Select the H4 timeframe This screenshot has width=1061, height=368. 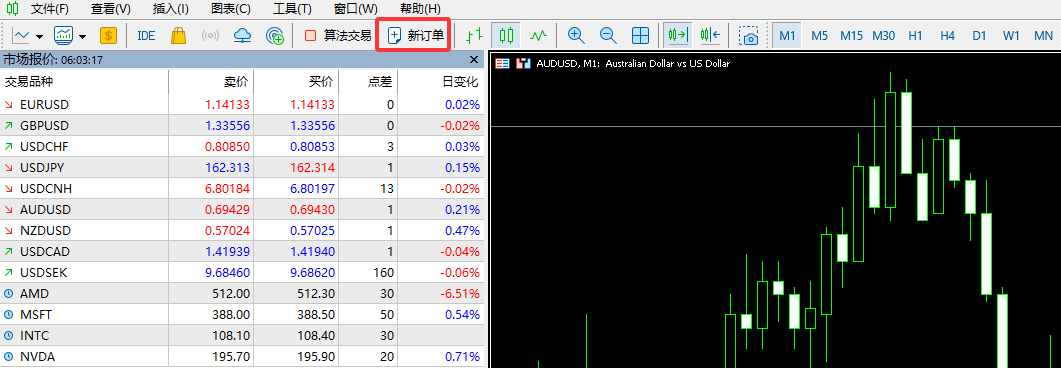tap(947, 35)
